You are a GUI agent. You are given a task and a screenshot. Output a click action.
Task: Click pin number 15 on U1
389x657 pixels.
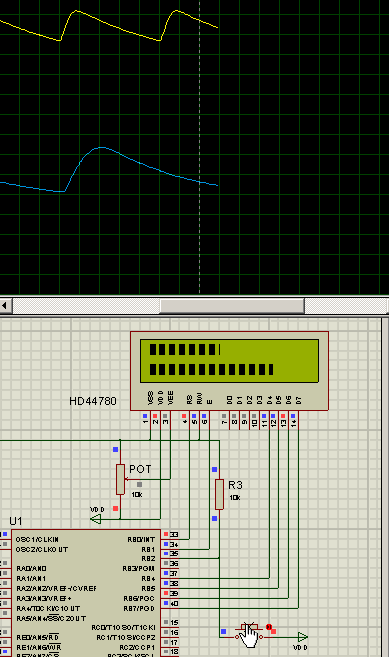(174, 623)
